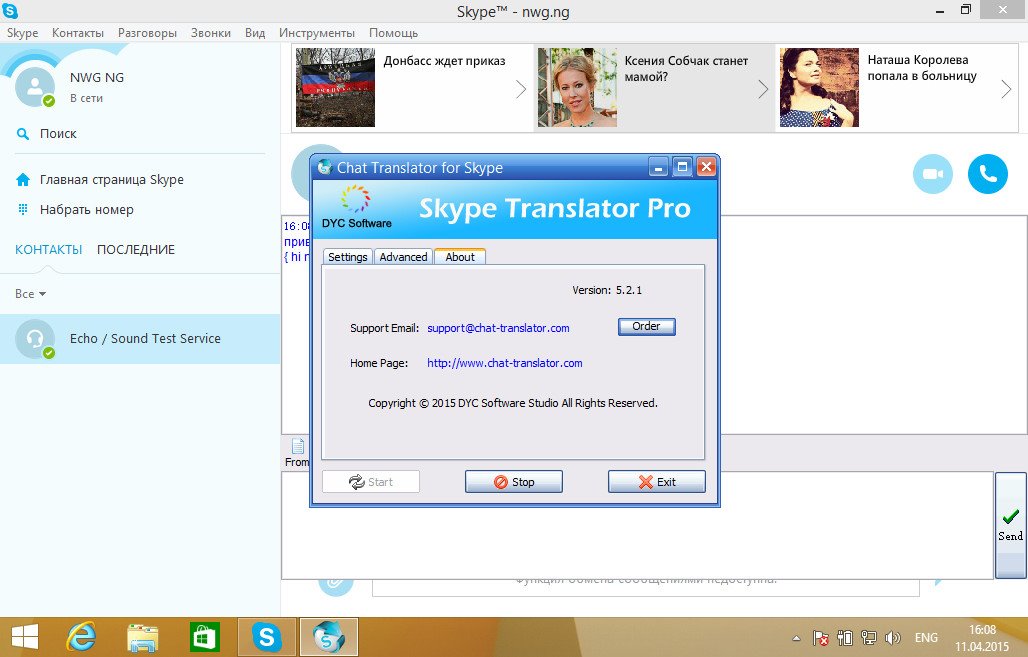
Task: Click the DYC Software colorful logo
Action: point(355,199)
